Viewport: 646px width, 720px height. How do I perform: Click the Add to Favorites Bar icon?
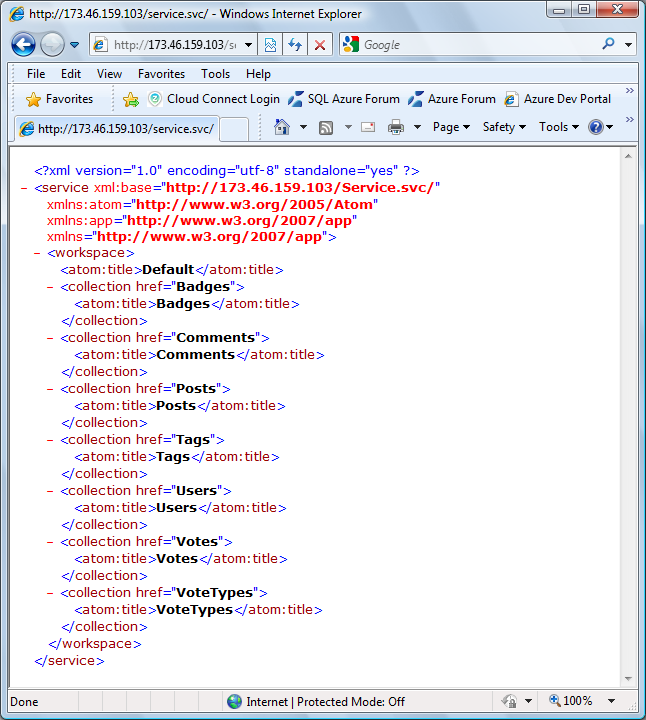coord(131,99)
